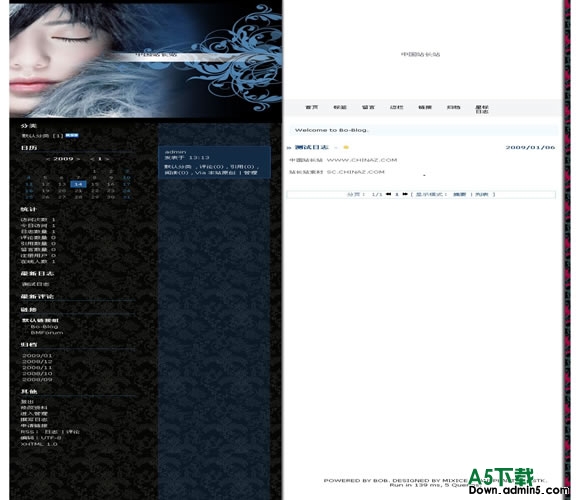Open the 2008/11 archive

(x=37, y=368)
